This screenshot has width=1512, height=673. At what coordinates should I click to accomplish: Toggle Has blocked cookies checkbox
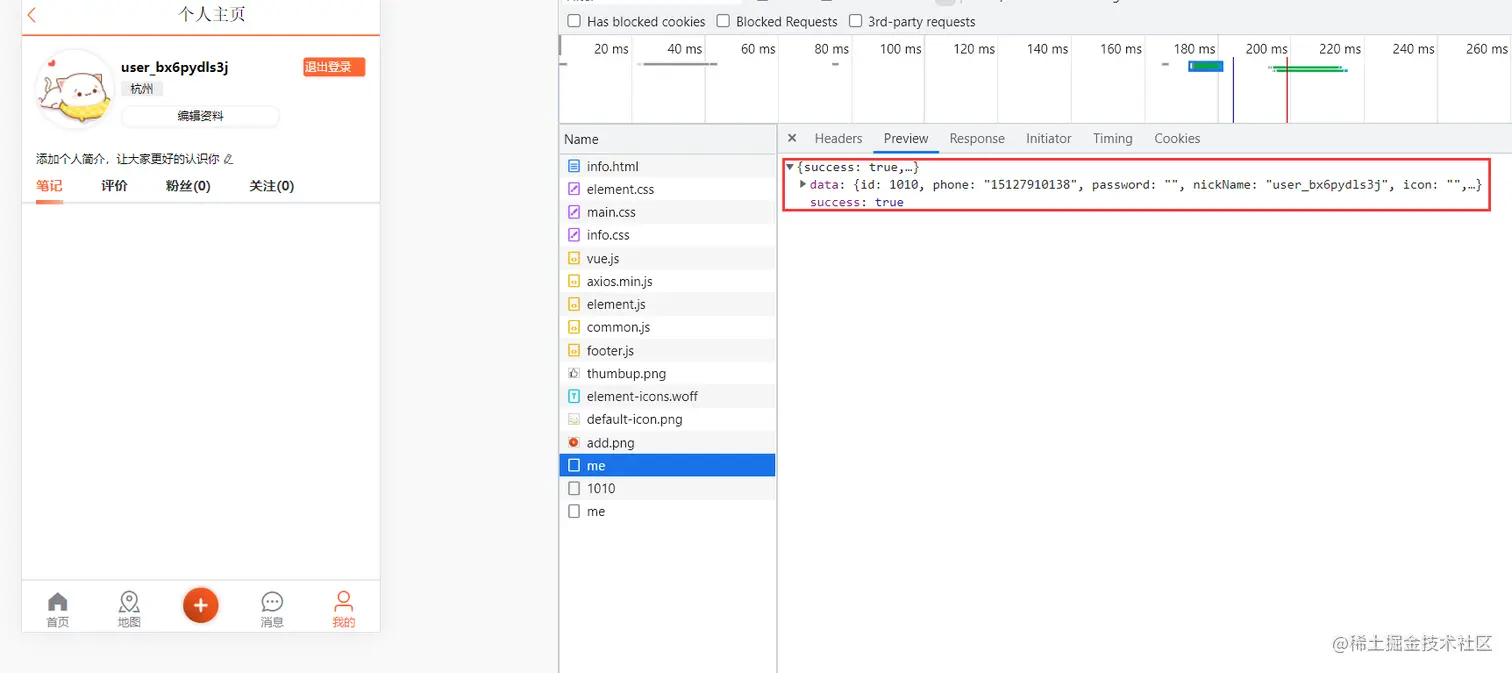pos(574,21)
